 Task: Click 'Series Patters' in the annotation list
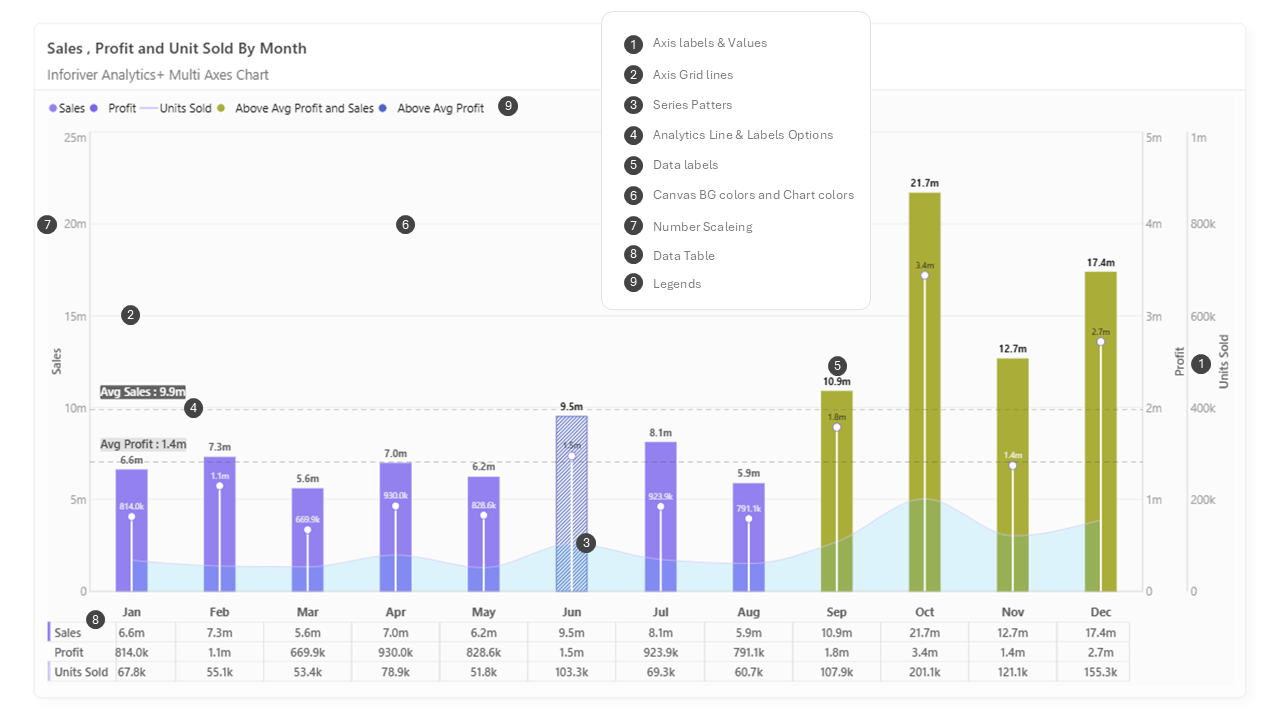tap(693, 105)
